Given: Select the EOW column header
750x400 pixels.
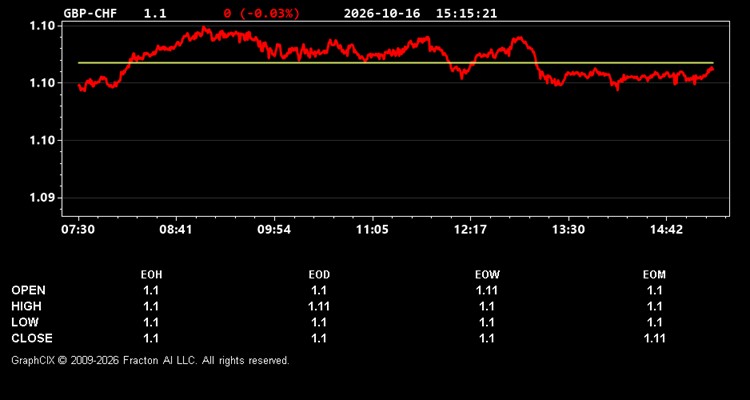Looking at the screenshot, I should pos(487,275).
